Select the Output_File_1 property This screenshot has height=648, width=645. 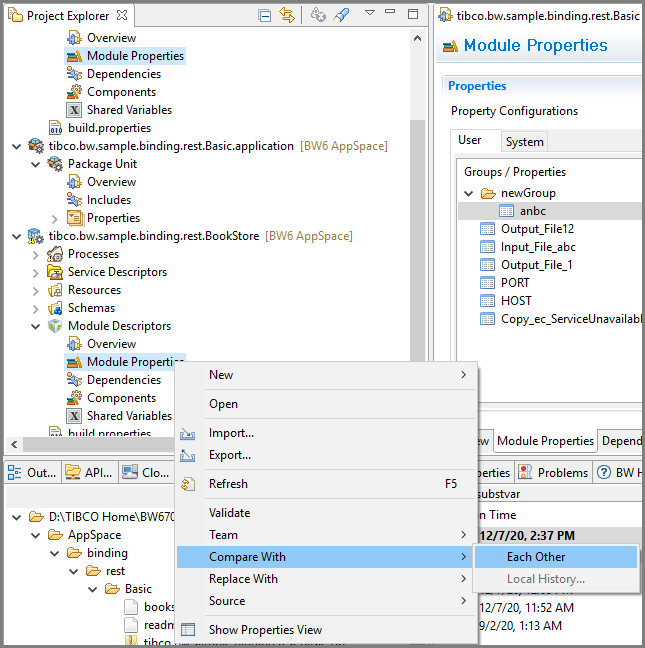(x=537, y=265)
